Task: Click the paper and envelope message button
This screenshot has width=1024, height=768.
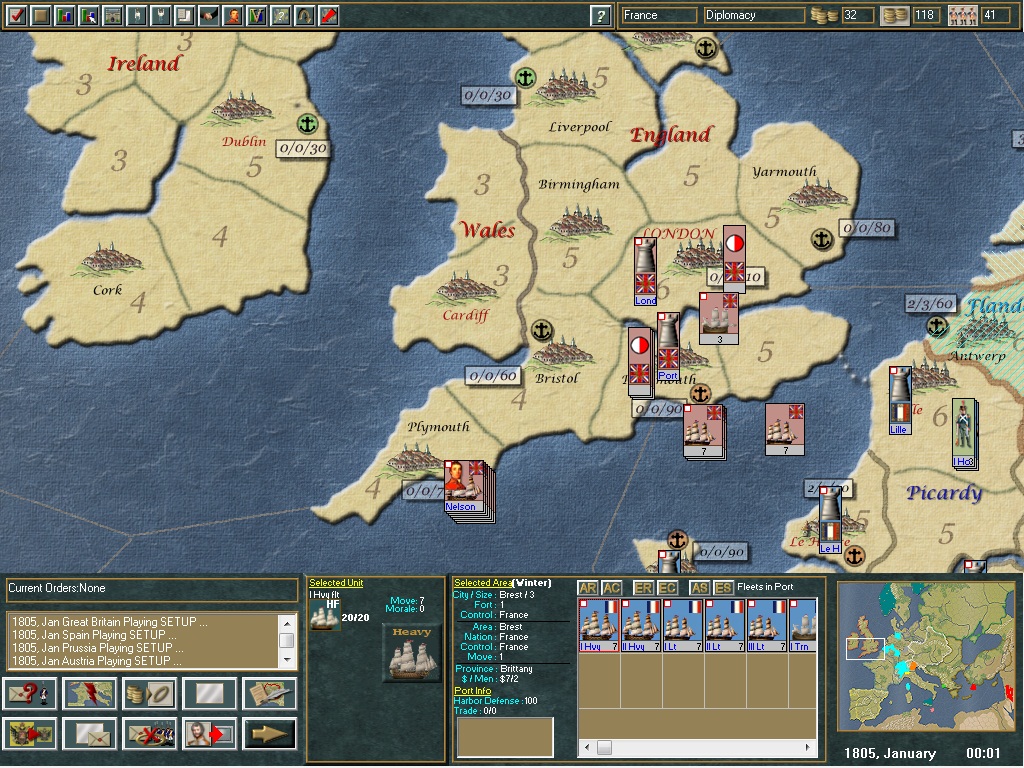Action: coord(89,734)
